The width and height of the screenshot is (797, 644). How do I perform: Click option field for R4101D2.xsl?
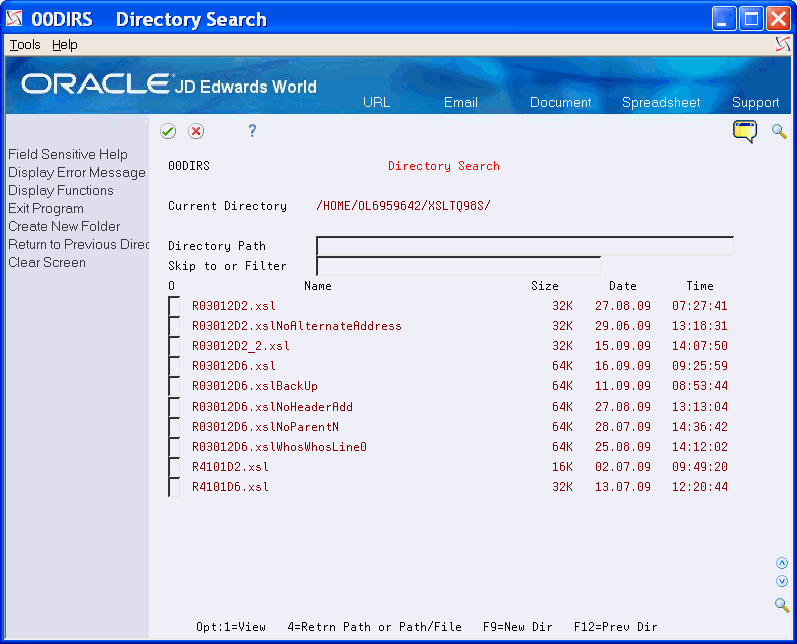click(174, 467)
